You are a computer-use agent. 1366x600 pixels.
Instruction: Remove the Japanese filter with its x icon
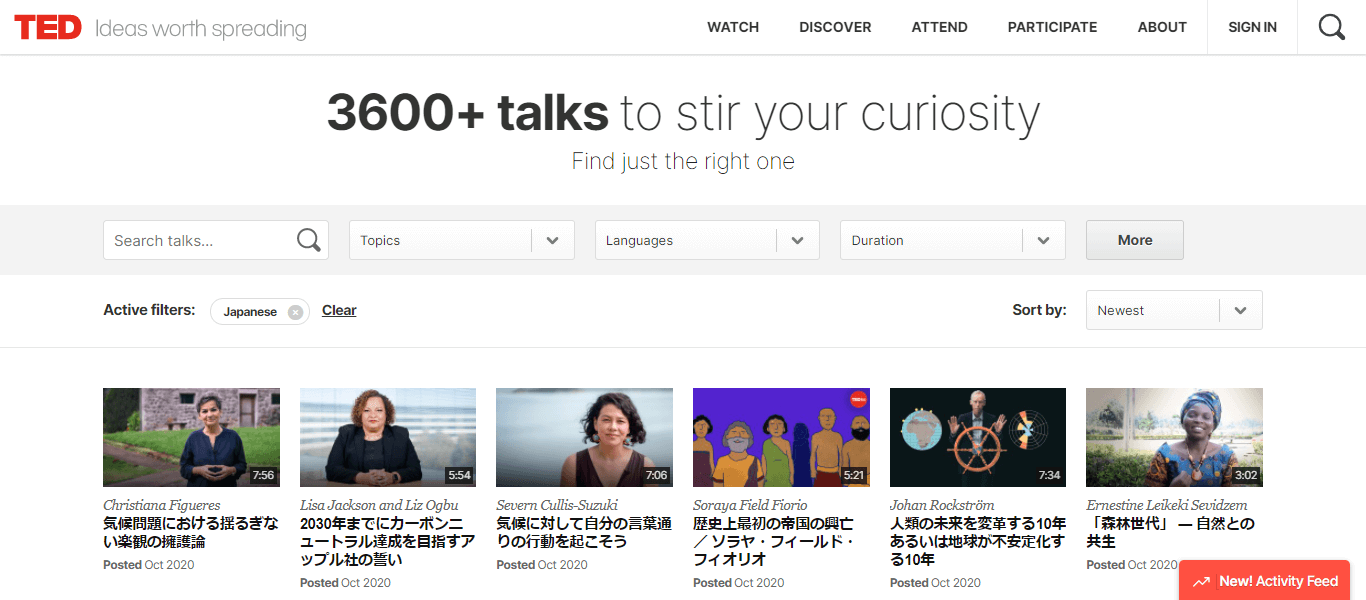[x=295, y=312]
